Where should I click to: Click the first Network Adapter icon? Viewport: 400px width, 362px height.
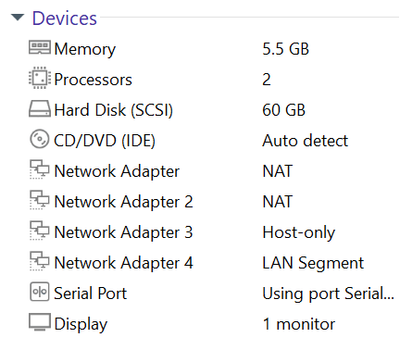click(40, 169)
